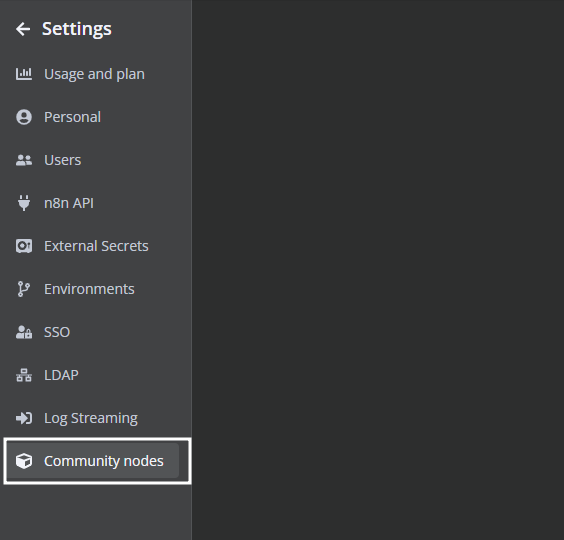Open the Usage and plan settings page
Image resolution: width=564 pixels, height=540 pixels.
point(94,74)
